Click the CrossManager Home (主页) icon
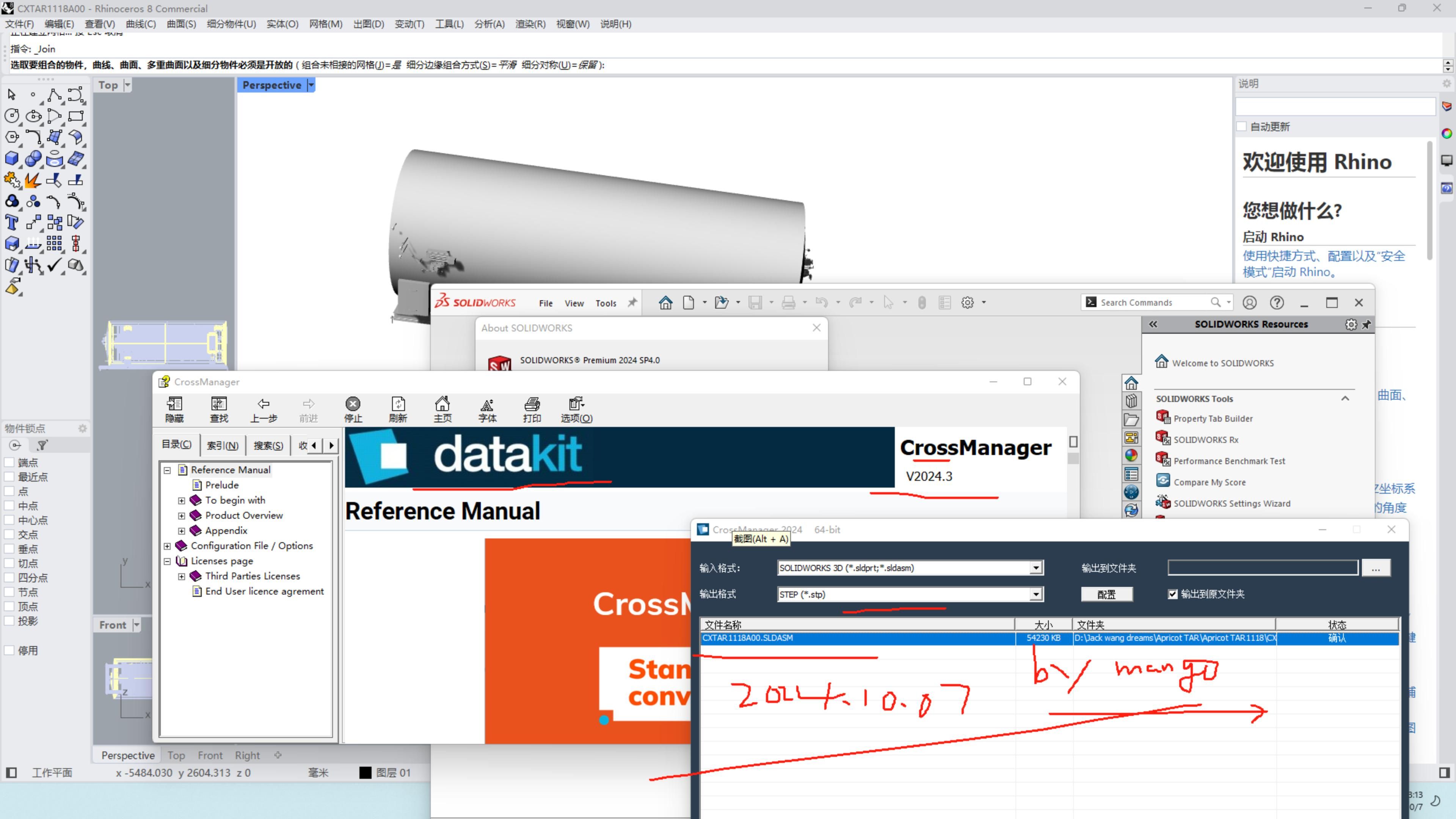 click(442, 404)
